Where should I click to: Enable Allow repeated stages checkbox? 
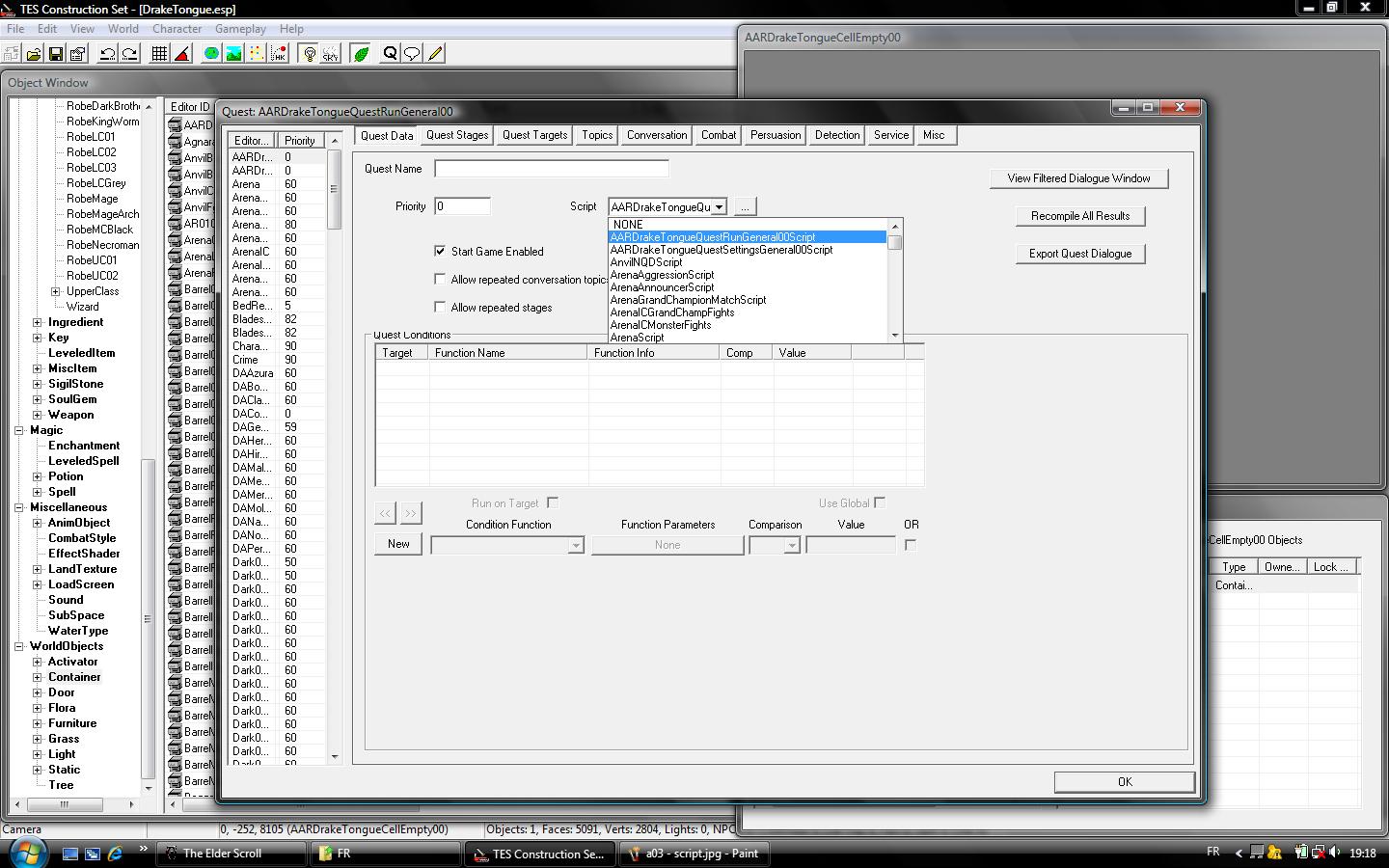[440, 307]
